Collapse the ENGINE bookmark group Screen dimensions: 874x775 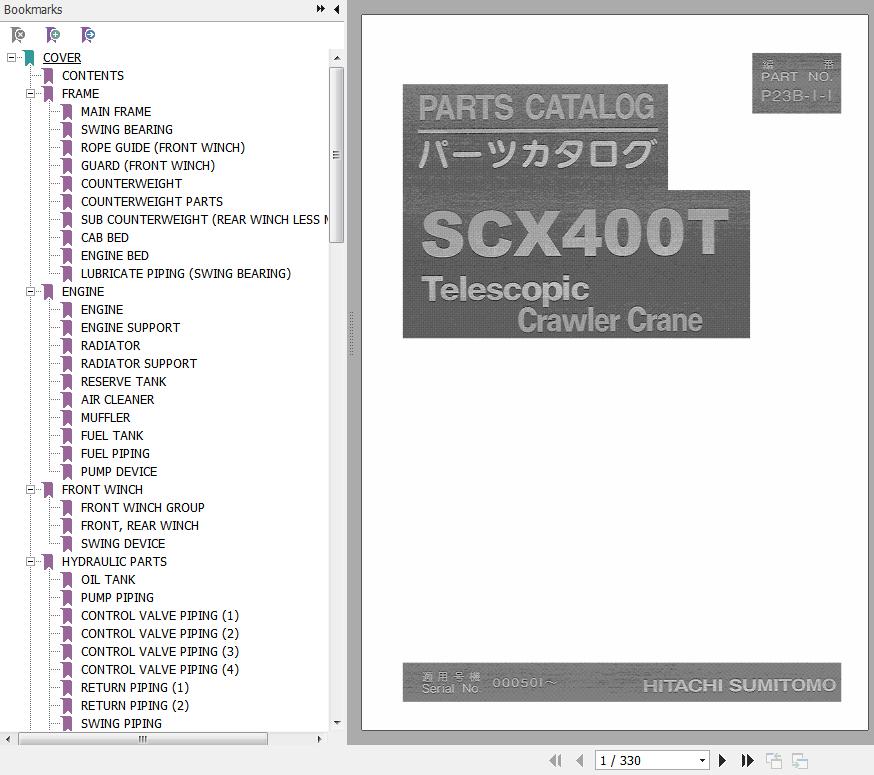coord(31,292)
